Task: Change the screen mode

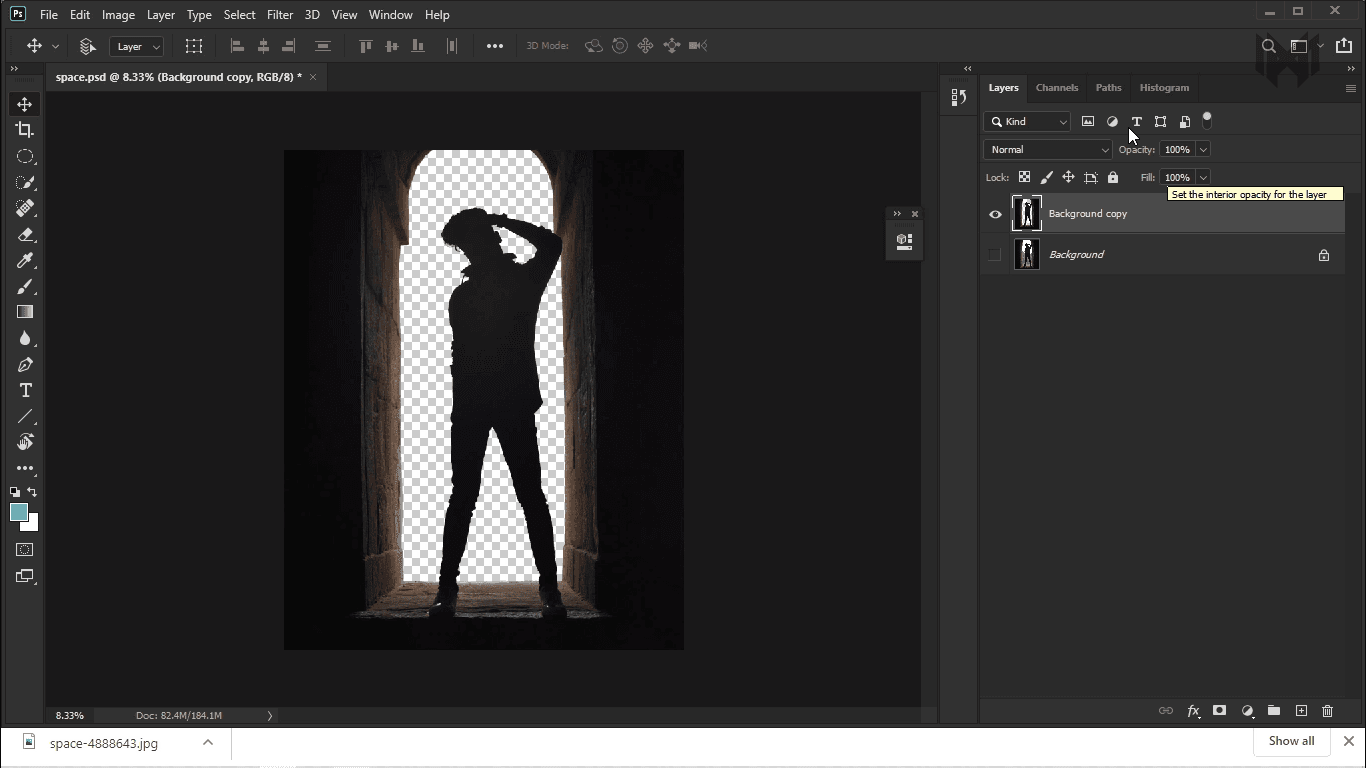Action: [x=25, y=576]
